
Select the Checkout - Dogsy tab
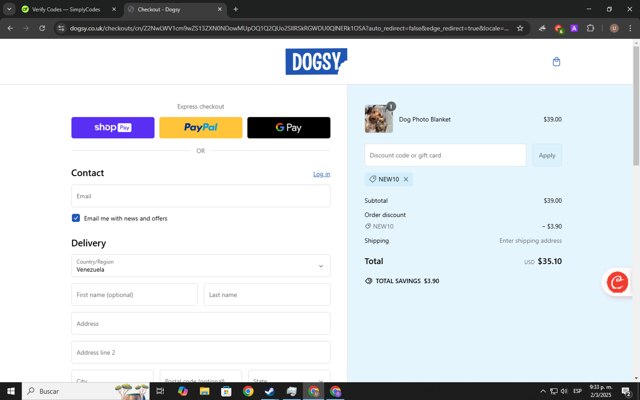click(x=175, y=9)
